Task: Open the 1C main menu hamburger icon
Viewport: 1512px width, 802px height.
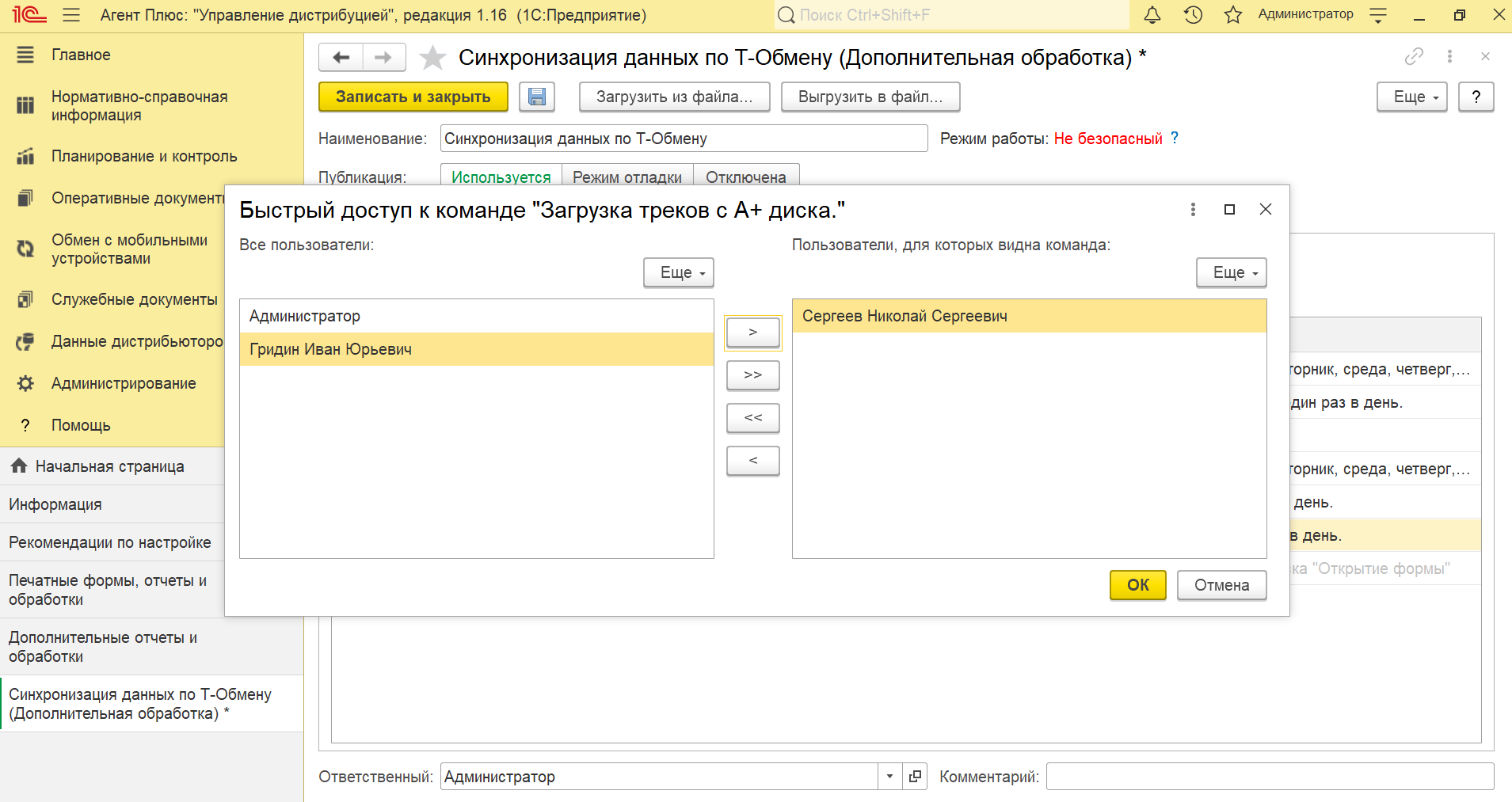Action: coord(71,15)
